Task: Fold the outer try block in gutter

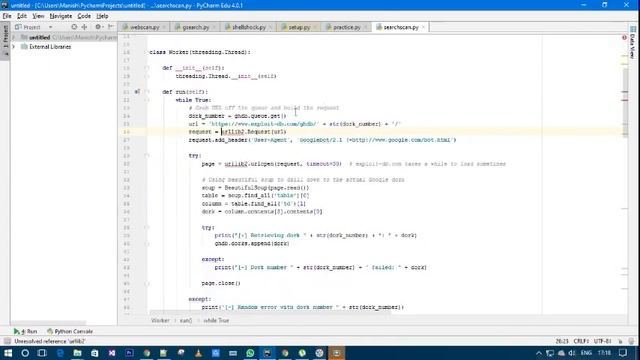Action: pyautogui.click(x=147, y=156)
